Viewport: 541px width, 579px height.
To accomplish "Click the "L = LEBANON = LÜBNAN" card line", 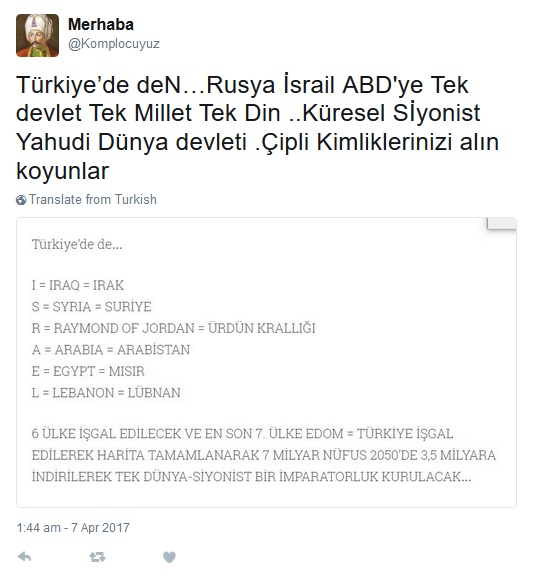I will click(106, 393).
